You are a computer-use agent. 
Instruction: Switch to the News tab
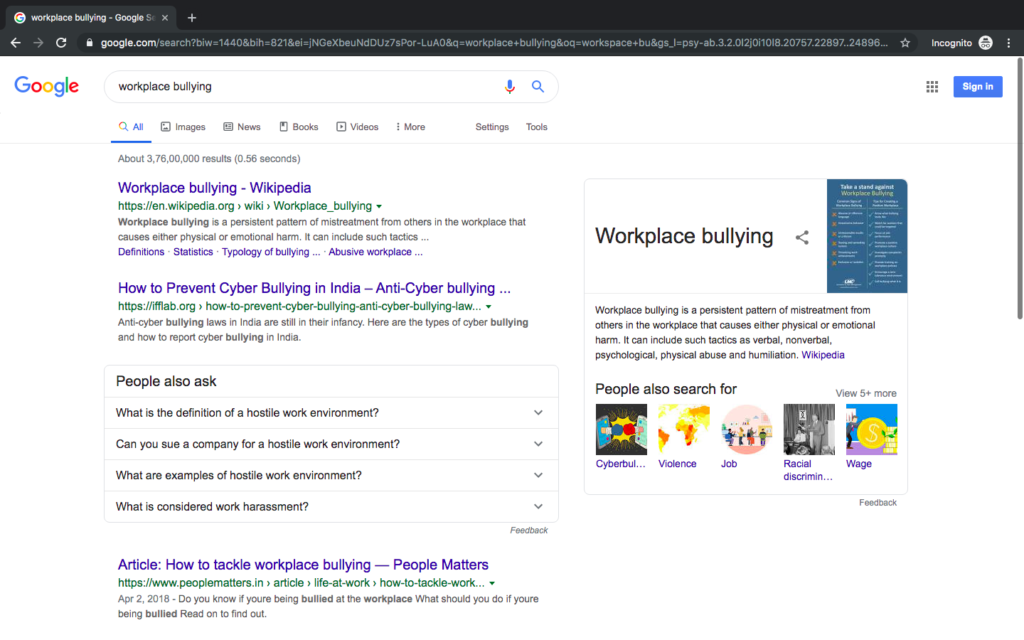point(242,127)
